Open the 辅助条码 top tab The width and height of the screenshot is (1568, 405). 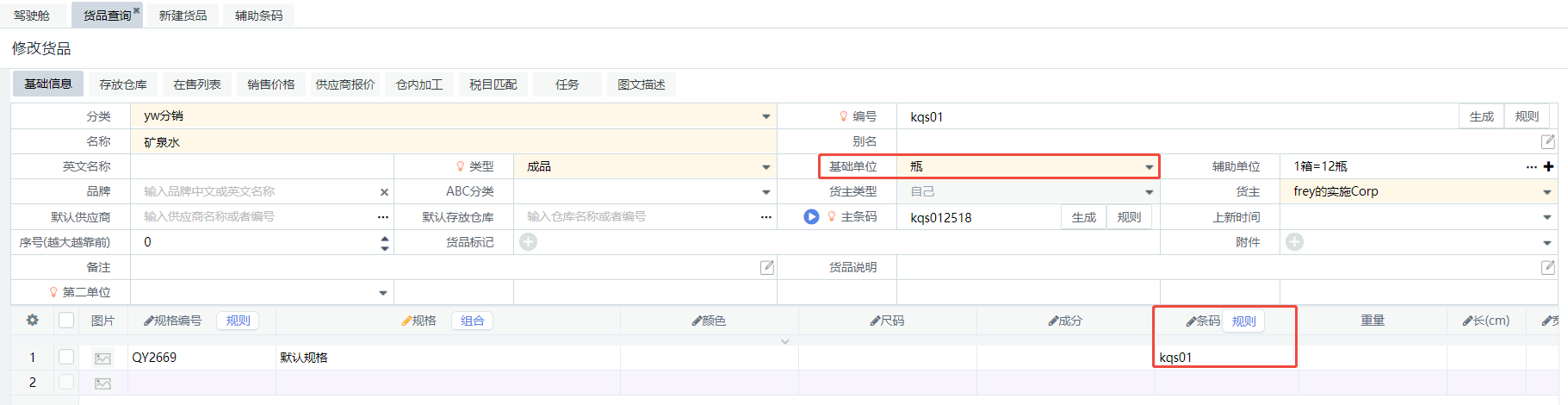258,16
